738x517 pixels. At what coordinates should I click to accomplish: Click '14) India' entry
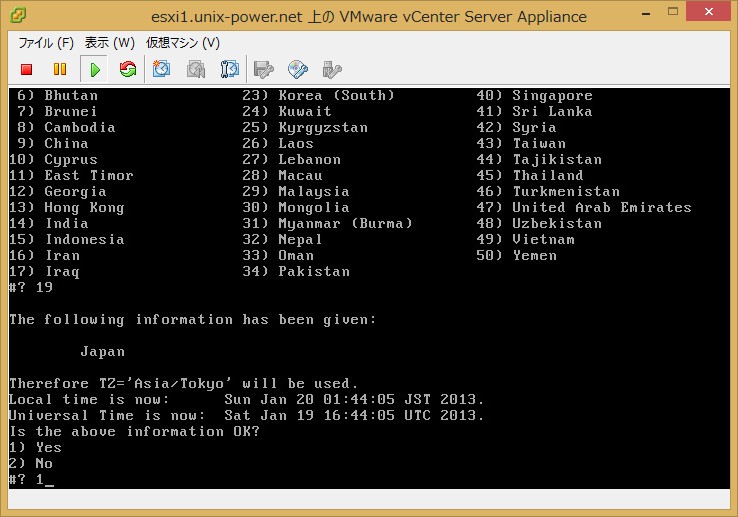(x=48, y=223)
